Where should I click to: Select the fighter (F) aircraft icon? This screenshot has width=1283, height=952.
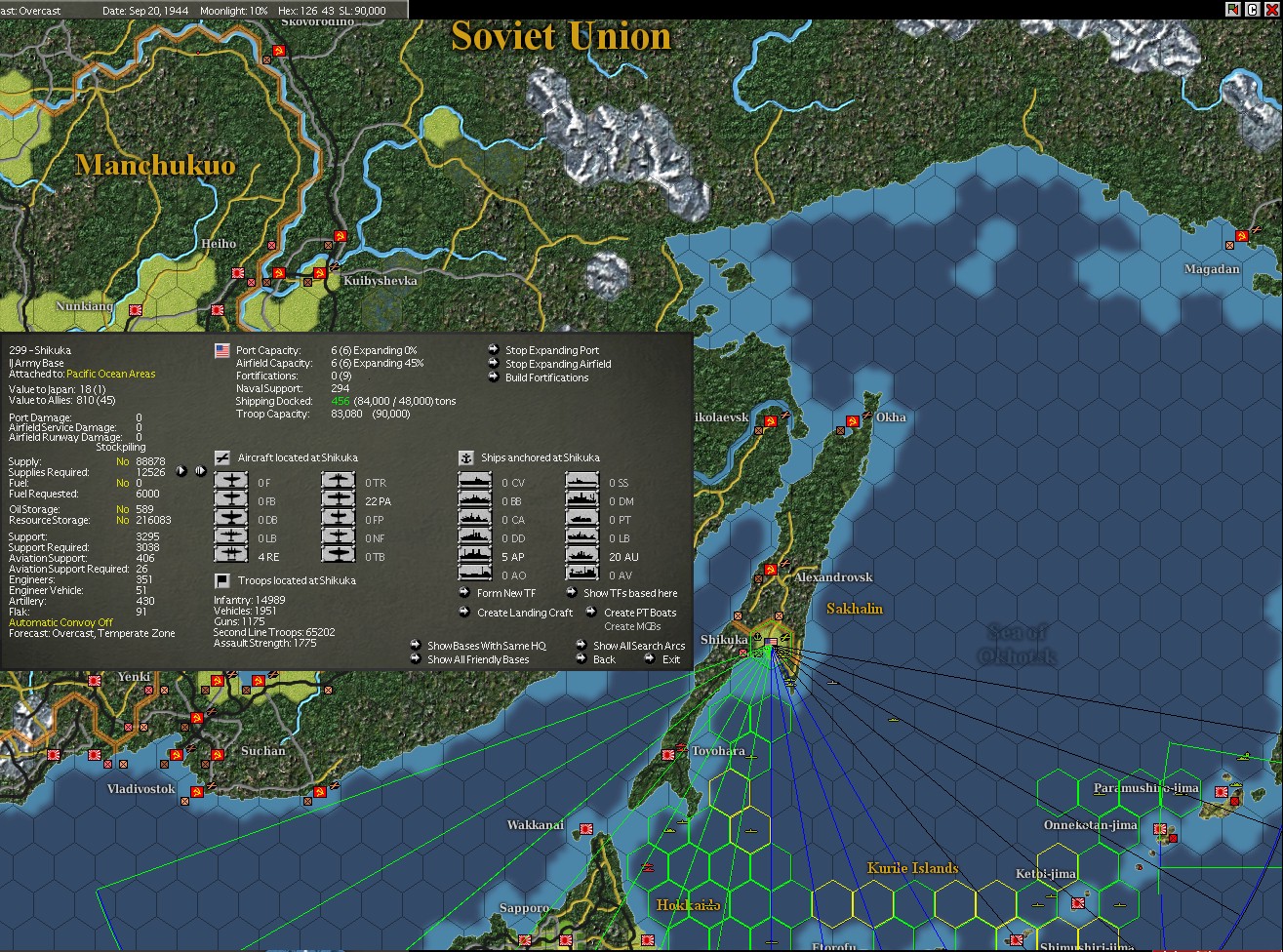(x=231, y=482)
